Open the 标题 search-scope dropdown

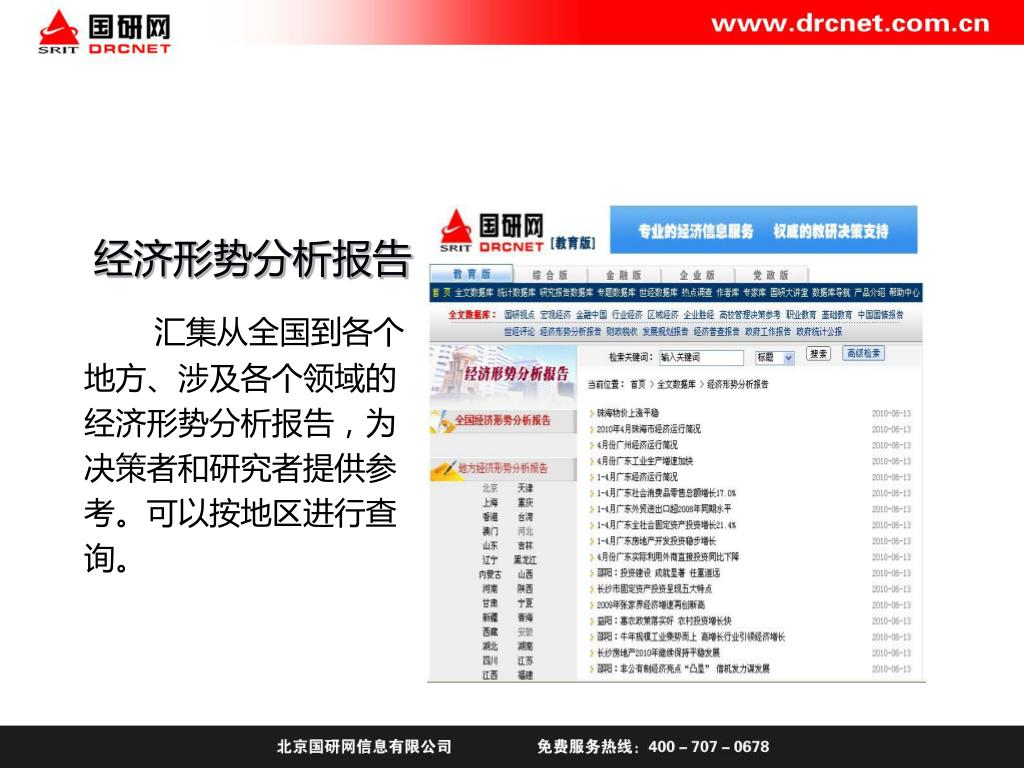[x=775, y=357]
